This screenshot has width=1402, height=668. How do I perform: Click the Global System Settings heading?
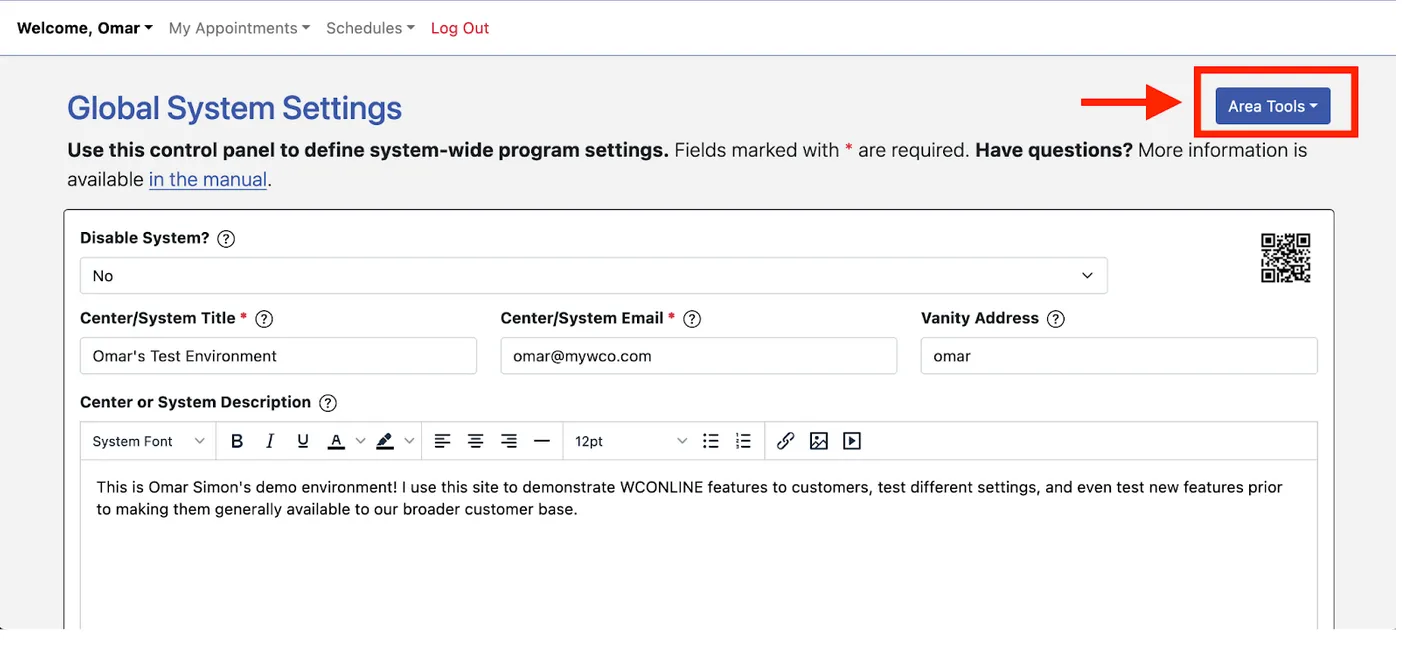234,108
